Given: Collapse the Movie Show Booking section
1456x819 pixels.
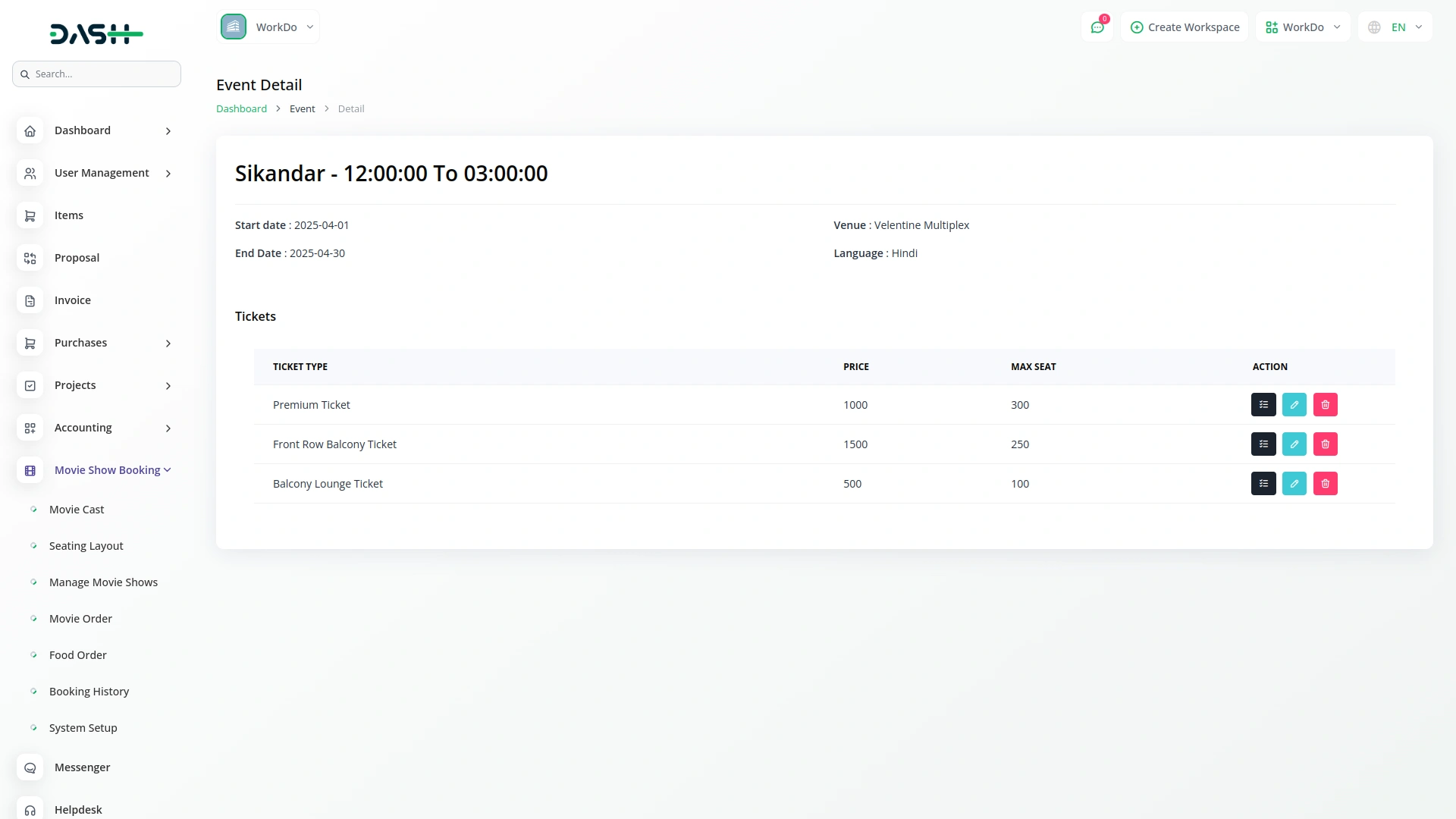Looking at the screenshot, I should click(x=111, y=469).
